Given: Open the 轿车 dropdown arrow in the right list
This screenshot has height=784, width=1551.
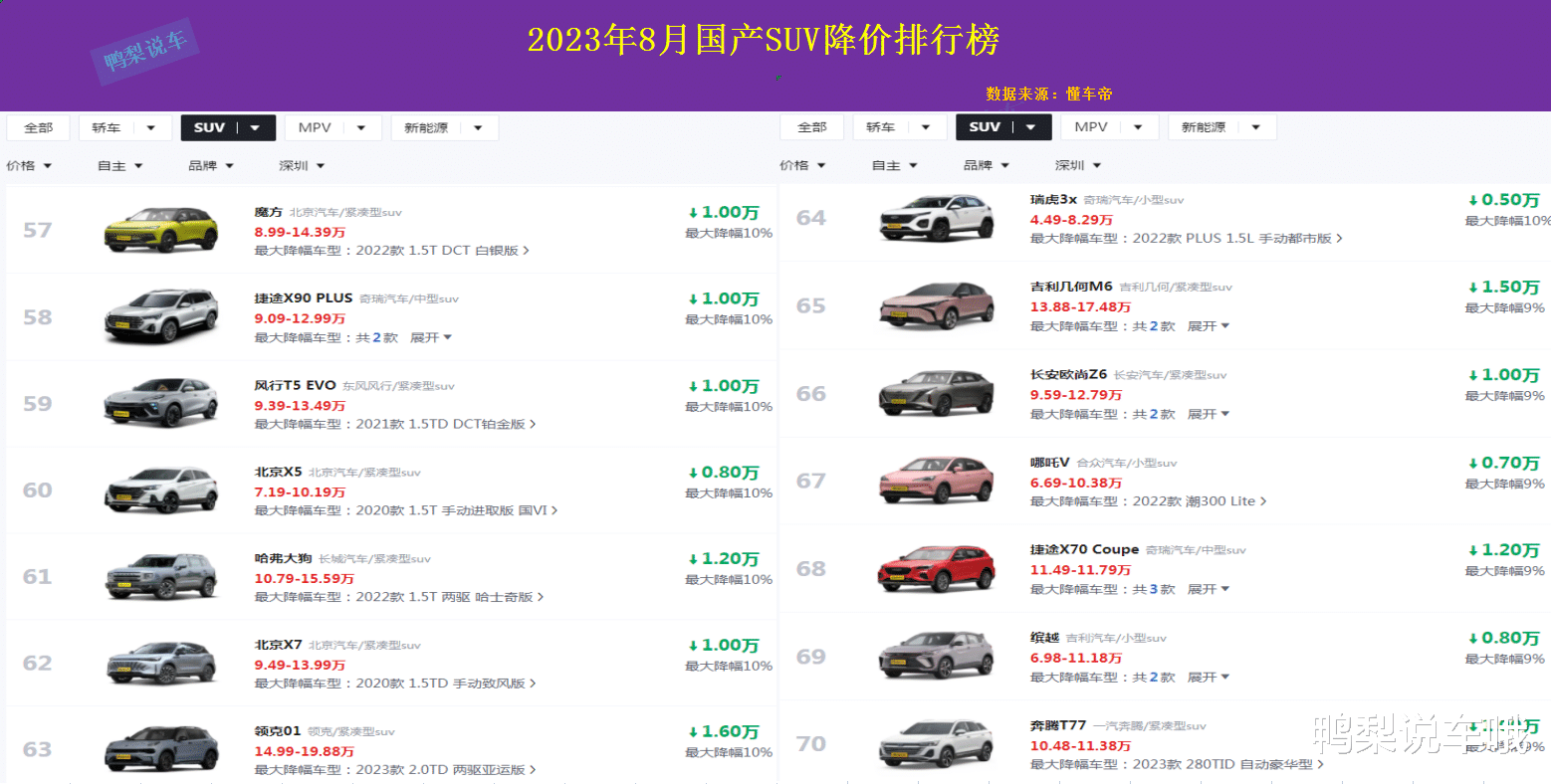Looking at the screenshot, I should 926,127.
